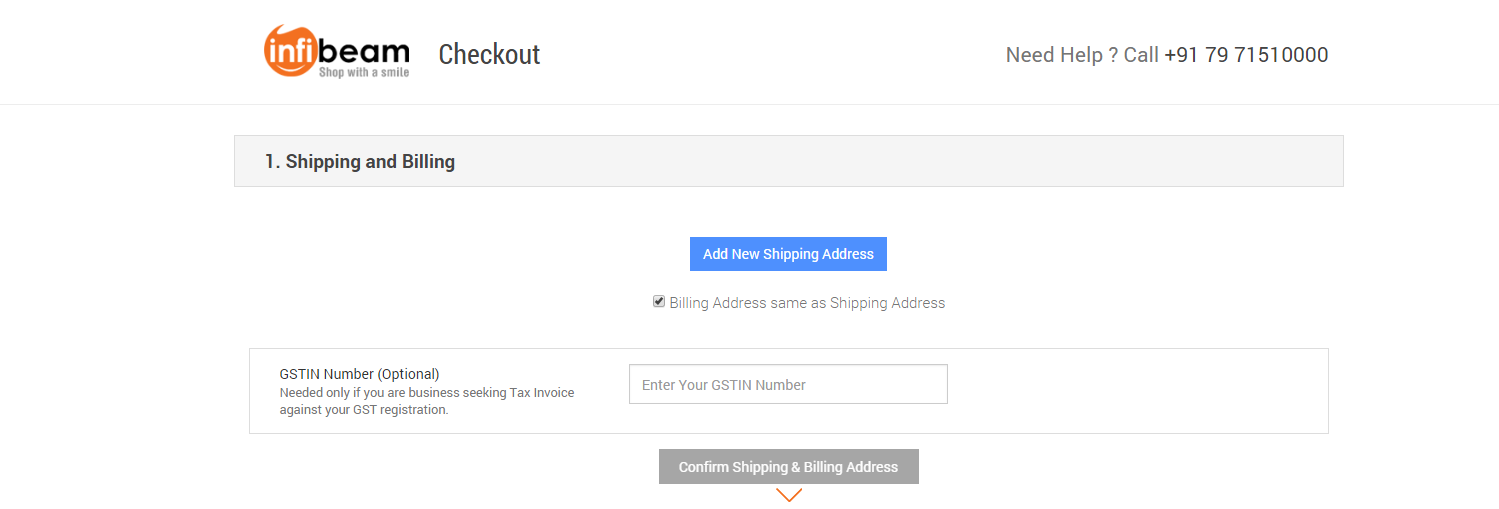Click the orange infibeam circle logo
Viewport: 1499px width, 509px height.
point(290,50)
